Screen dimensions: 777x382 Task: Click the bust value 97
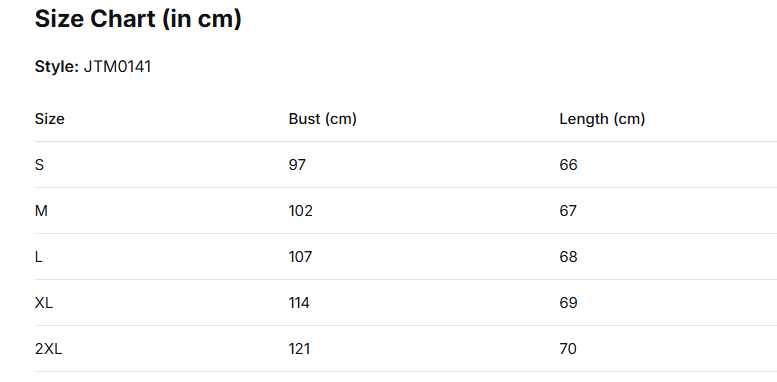pos(297,164)
